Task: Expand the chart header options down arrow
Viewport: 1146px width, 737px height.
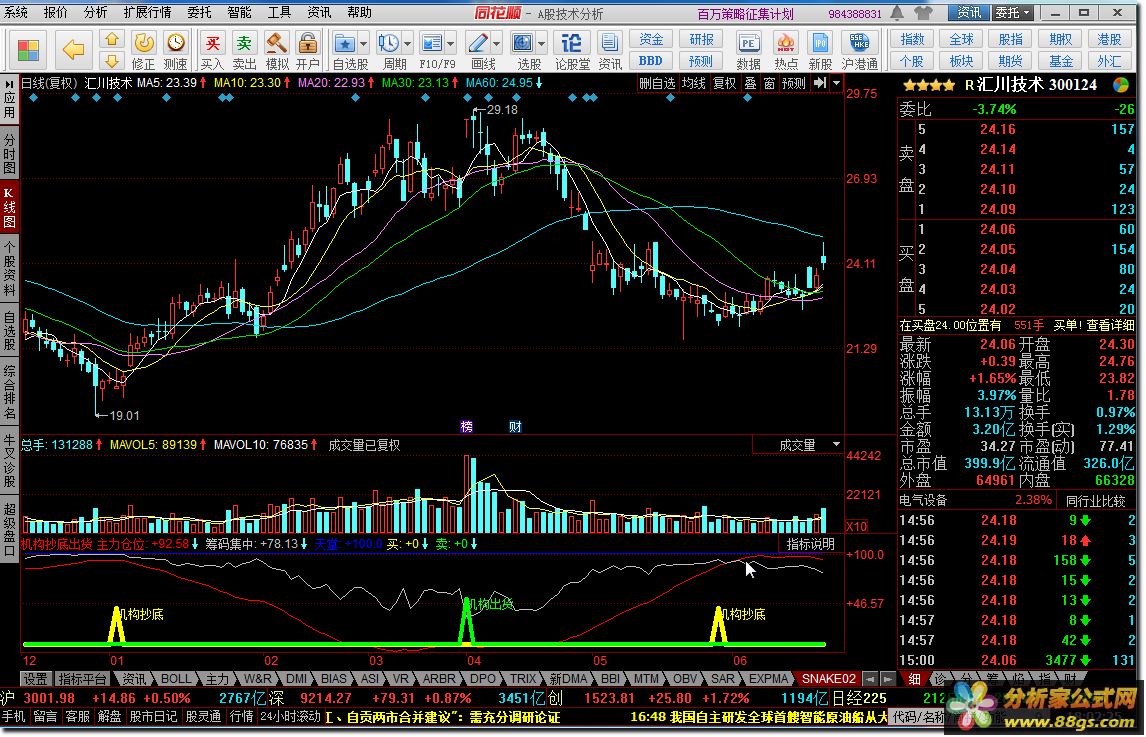Action: 836,83
